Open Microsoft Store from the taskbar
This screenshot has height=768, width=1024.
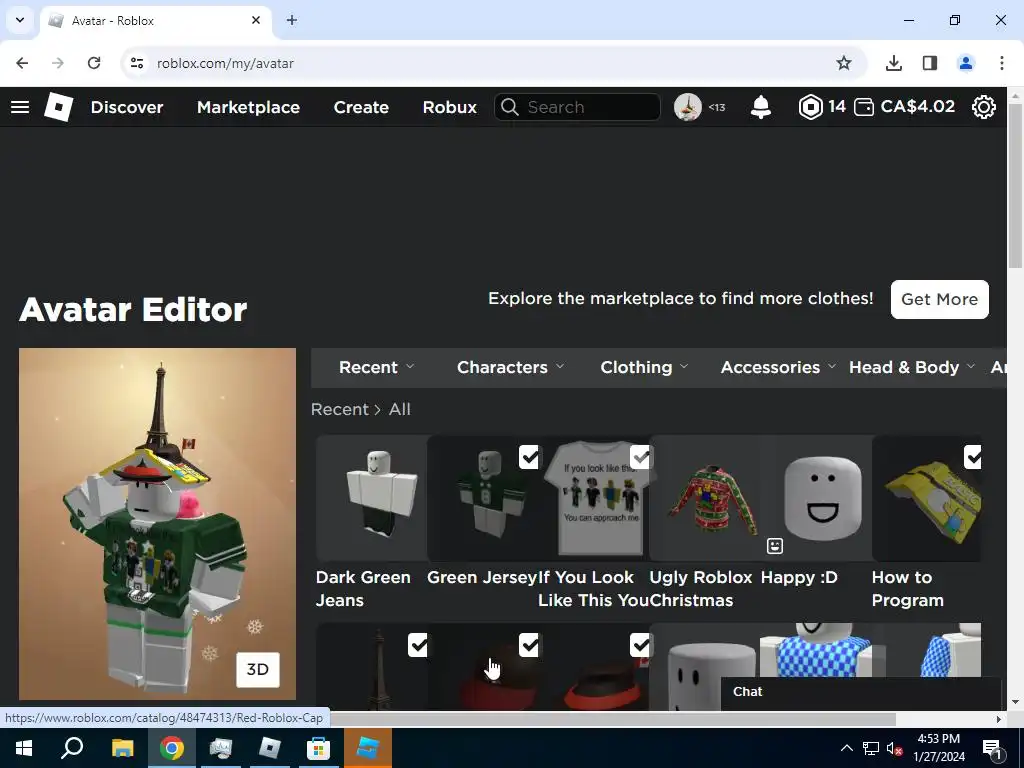click(x=318, y=748)
